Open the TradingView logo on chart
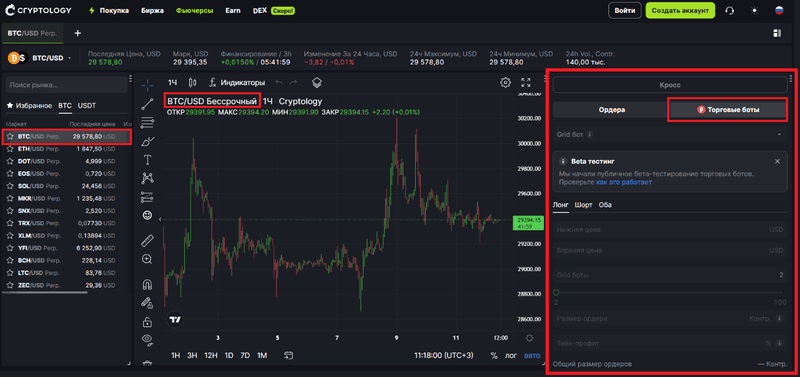The image size is (800, 377). click(175, 319)
